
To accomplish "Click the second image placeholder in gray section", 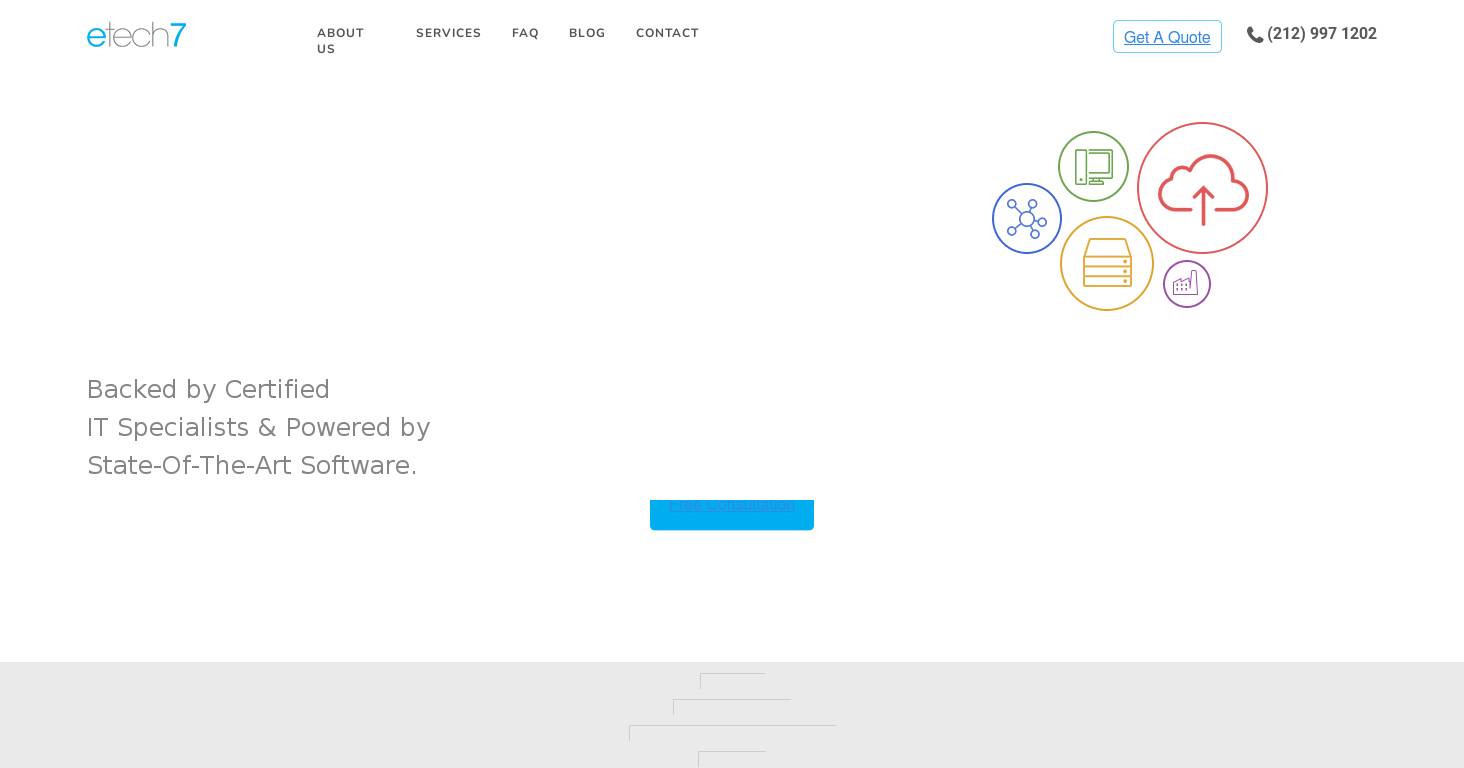I will 732,707.
